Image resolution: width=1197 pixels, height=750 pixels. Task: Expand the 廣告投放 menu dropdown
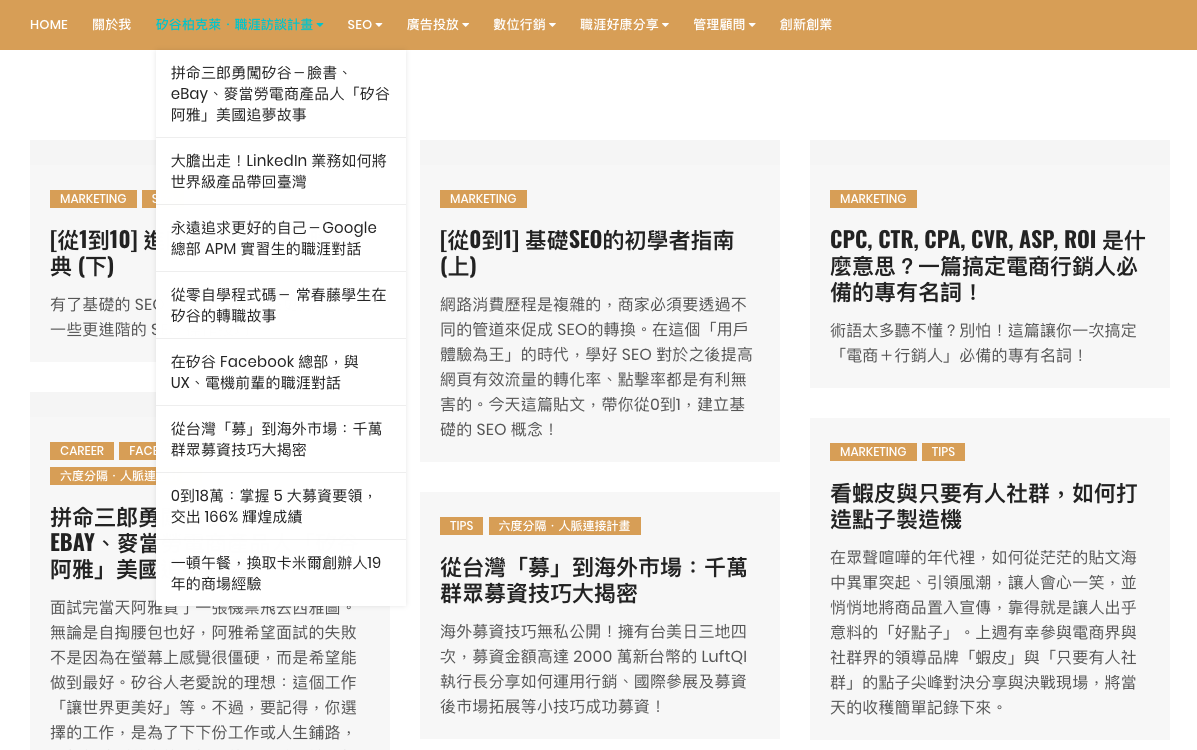point(437,24)
